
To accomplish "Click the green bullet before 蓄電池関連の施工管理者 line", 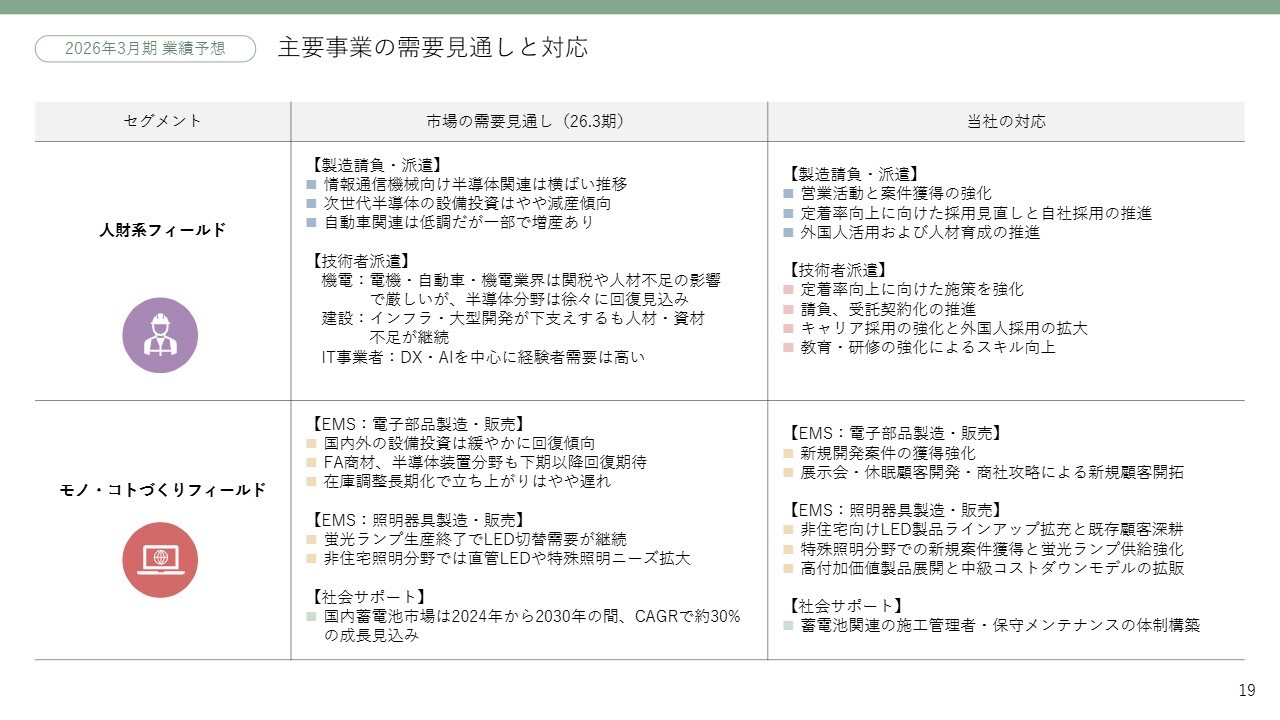I will click(x=789, y=626).
